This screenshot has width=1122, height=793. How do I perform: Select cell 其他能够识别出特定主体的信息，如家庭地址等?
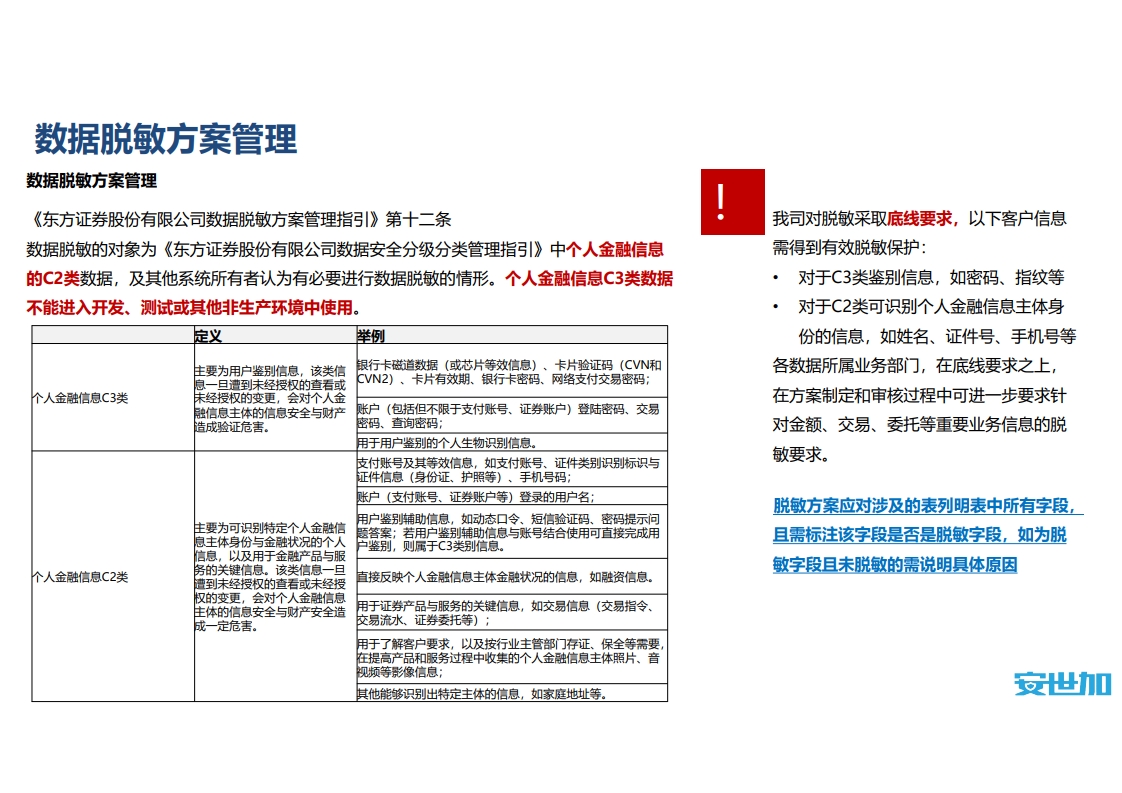point(512,693)
